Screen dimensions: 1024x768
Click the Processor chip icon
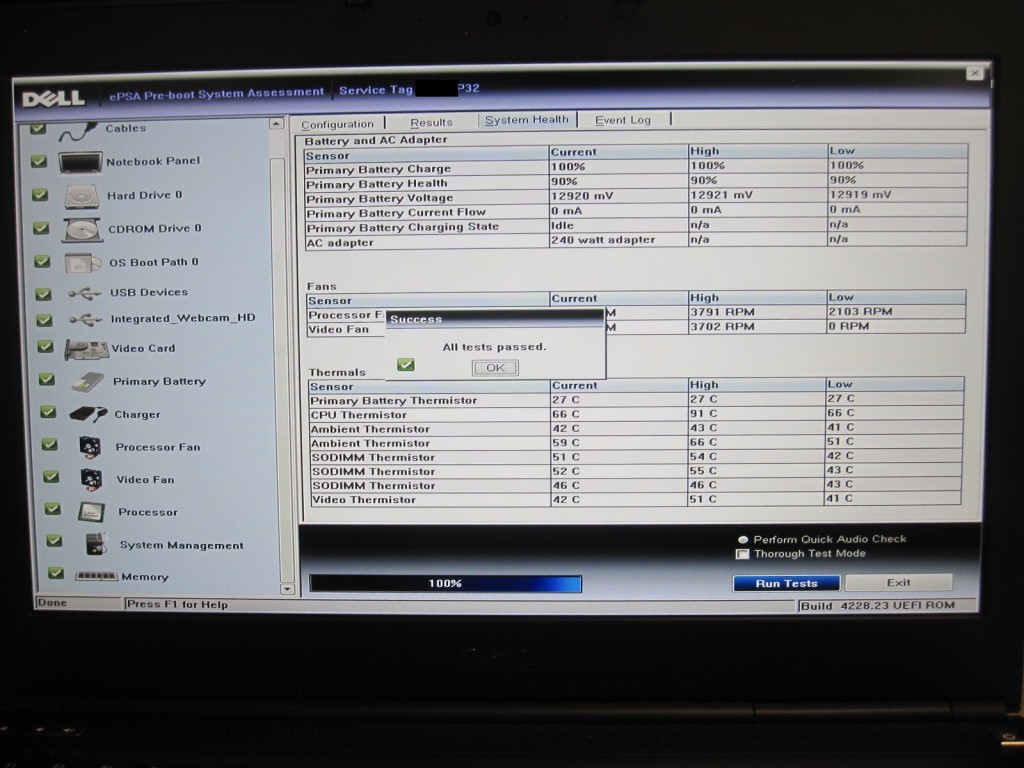click(91, 513)
